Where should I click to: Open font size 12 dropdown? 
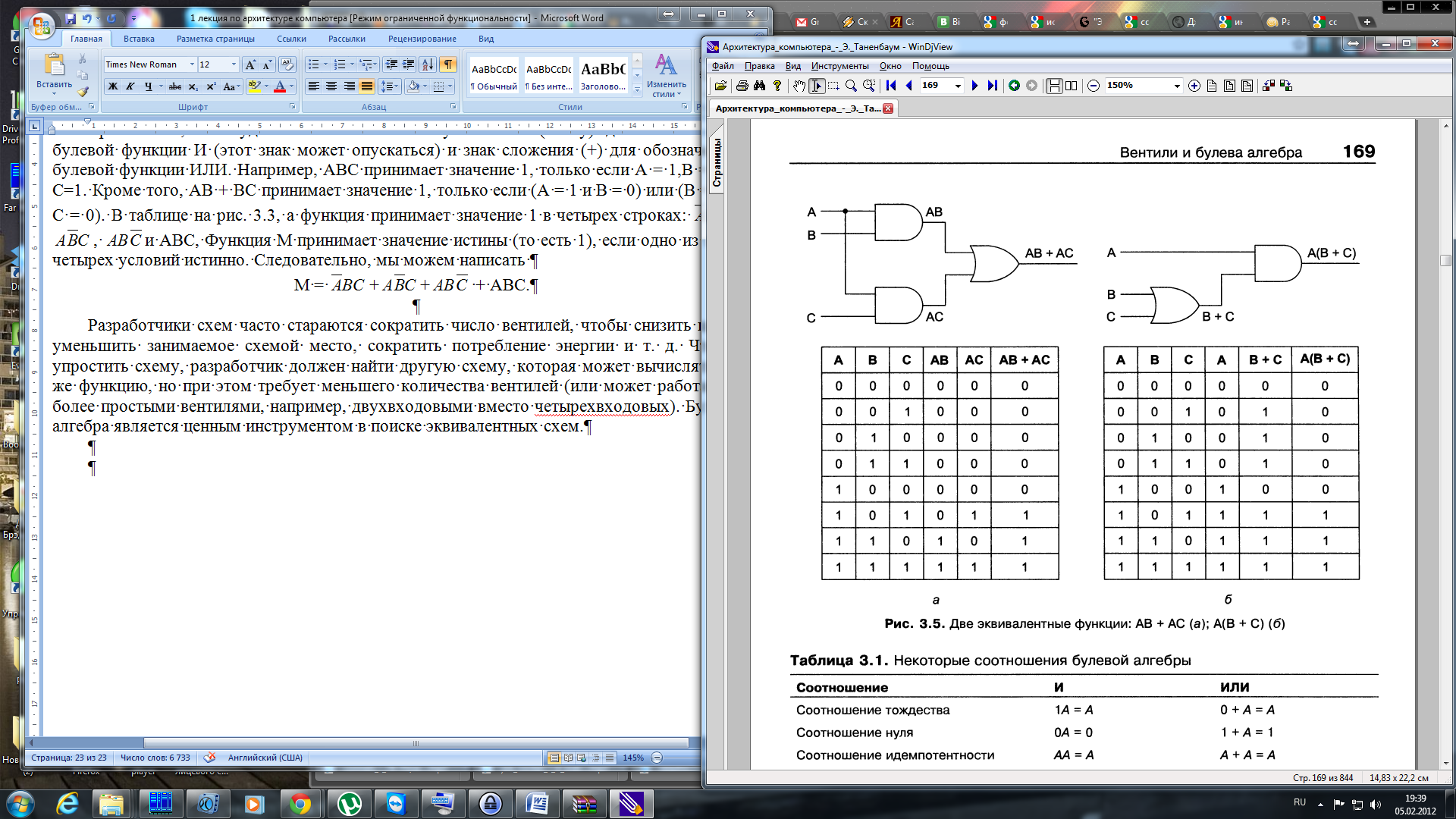[234, 64]
